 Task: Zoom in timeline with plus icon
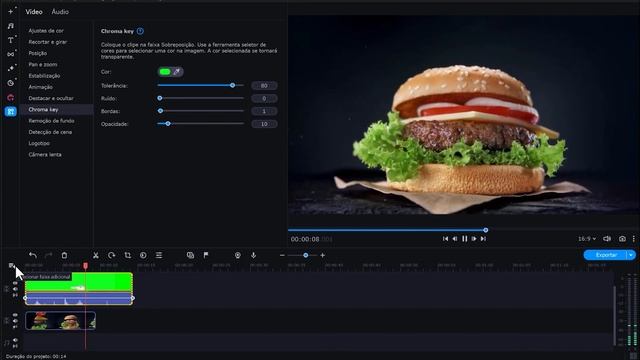pos(322,255)
